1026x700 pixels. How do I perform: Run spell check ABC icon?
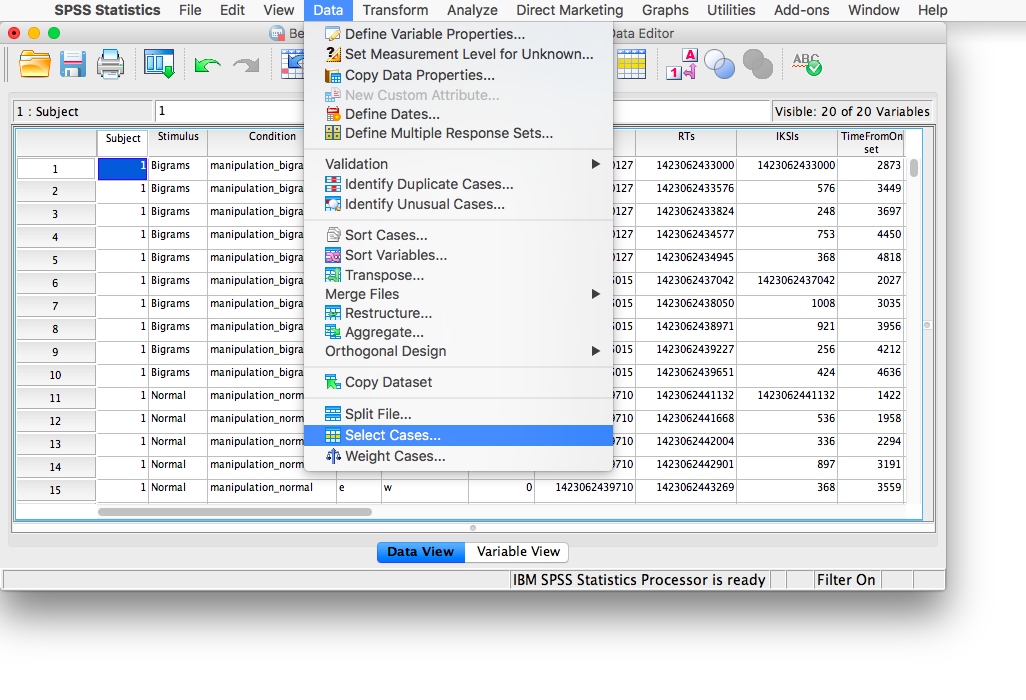click(807, 64)
